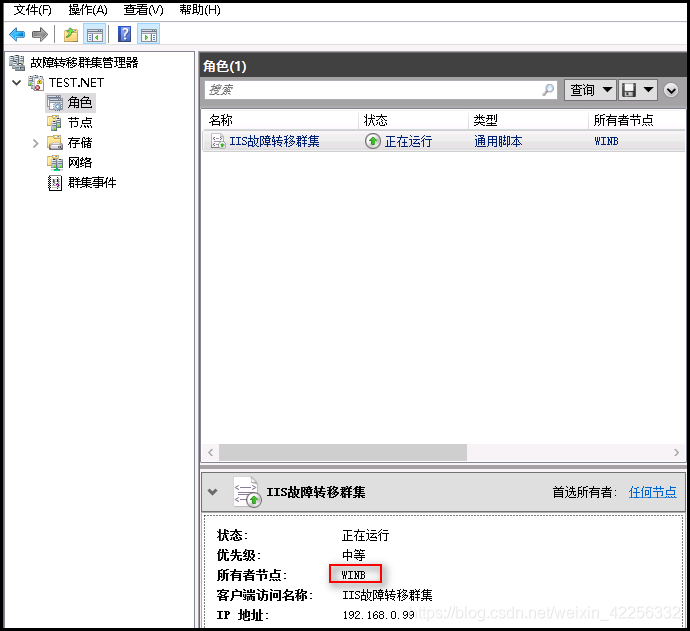Toggle the show/hide action pane icon
The width and height of the screenshot is (690, 631).
[149, 34]
